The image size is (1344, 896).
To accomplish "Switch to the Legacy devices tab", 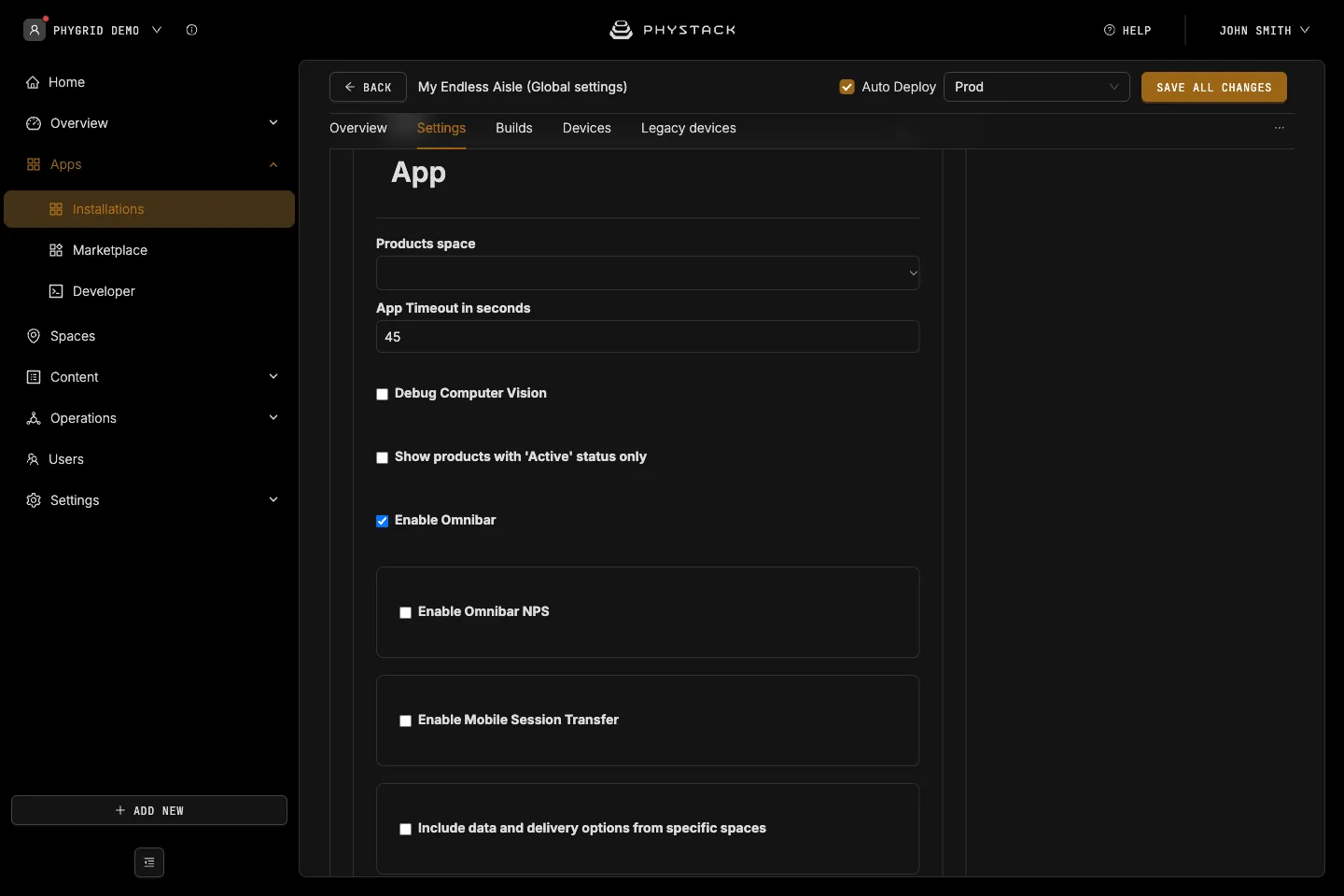I will (689, 128).
